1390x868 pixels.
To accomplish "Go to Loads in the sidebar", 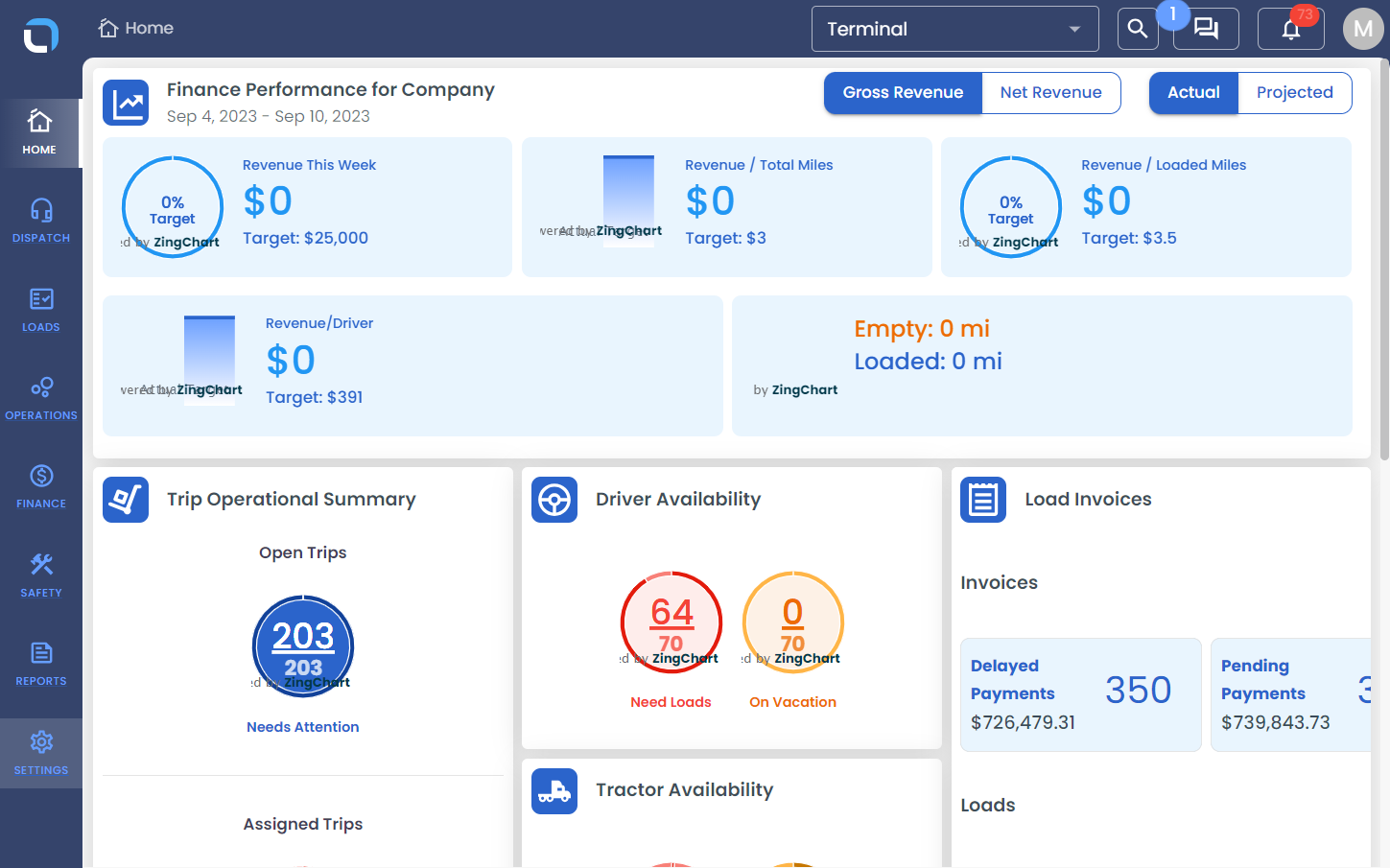I will click(40, 310).
